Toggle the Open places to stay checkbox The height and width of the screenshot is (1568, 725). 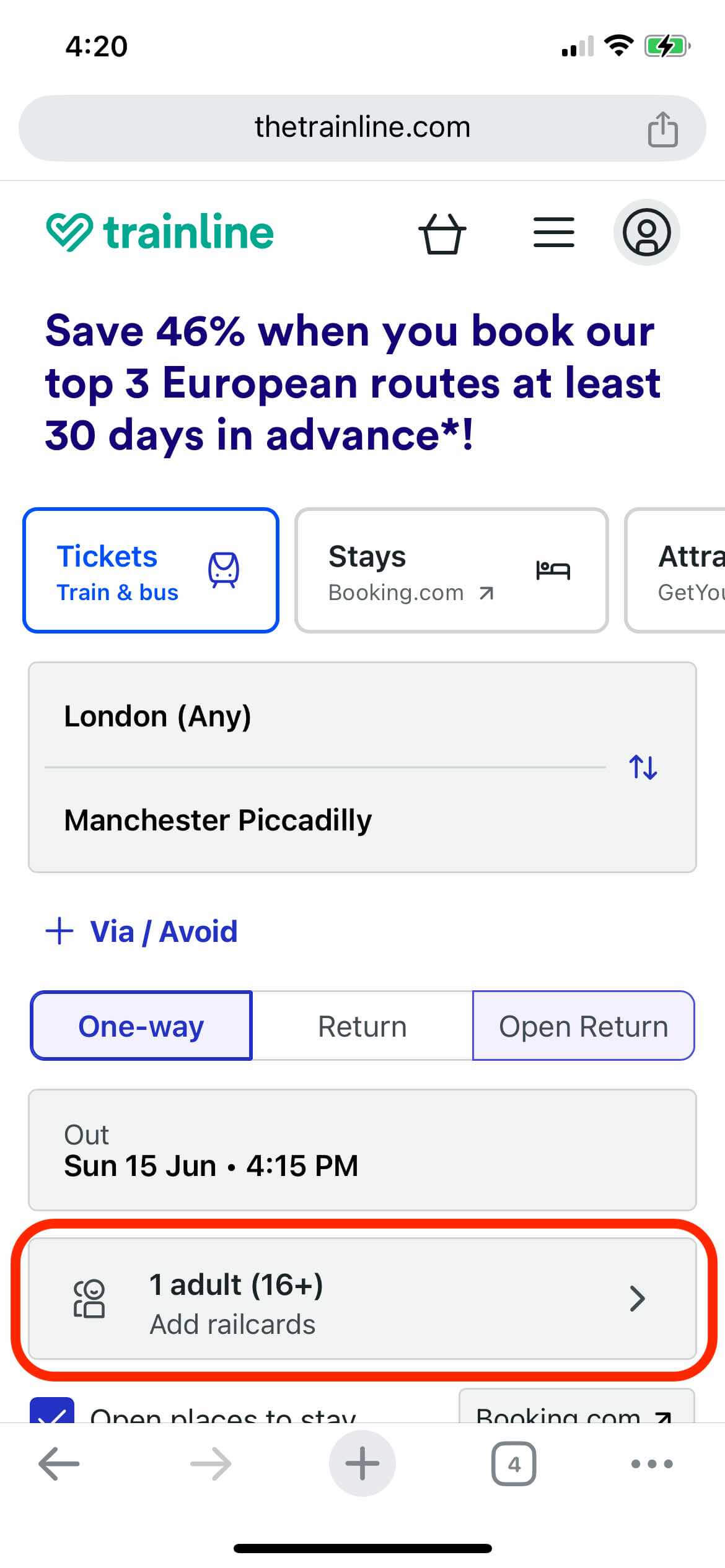52,1411
